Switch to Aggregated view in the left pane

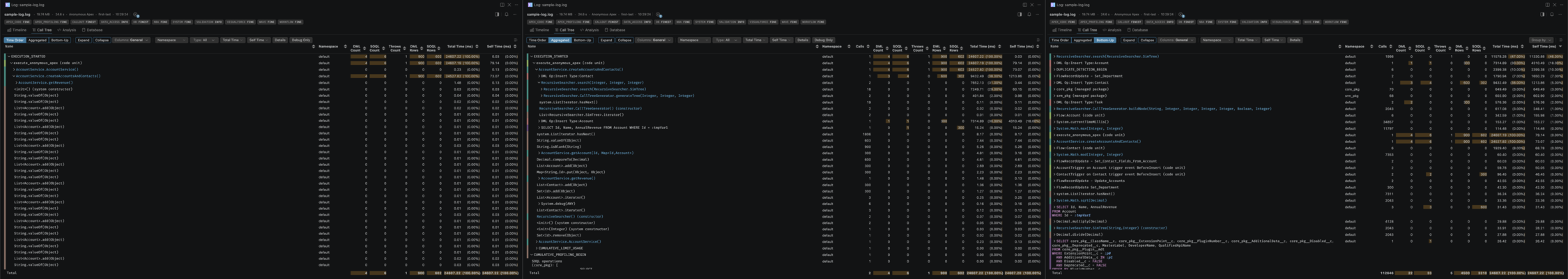(x=38, y=40)
